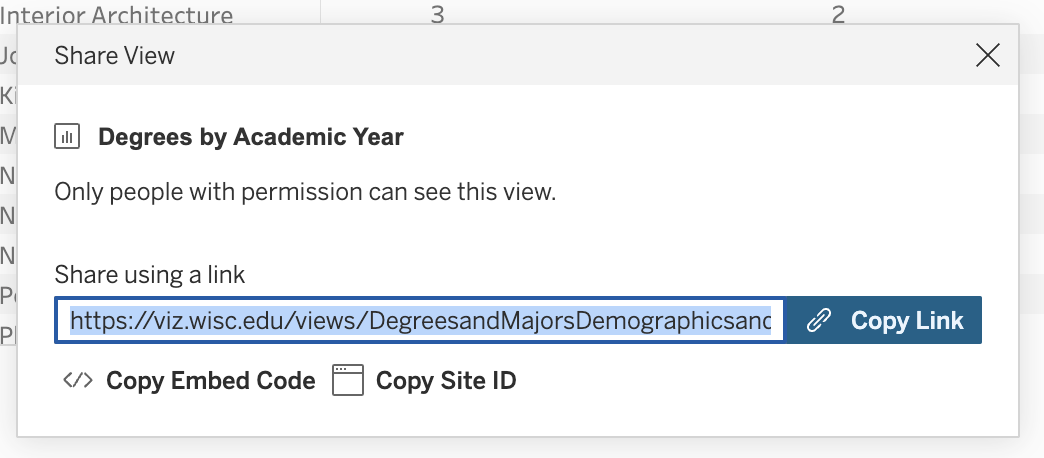The height and width of the screenshot is (458, 1044).
Task: Click the embed code brackets icon
Action: click(x=77, y=380)
